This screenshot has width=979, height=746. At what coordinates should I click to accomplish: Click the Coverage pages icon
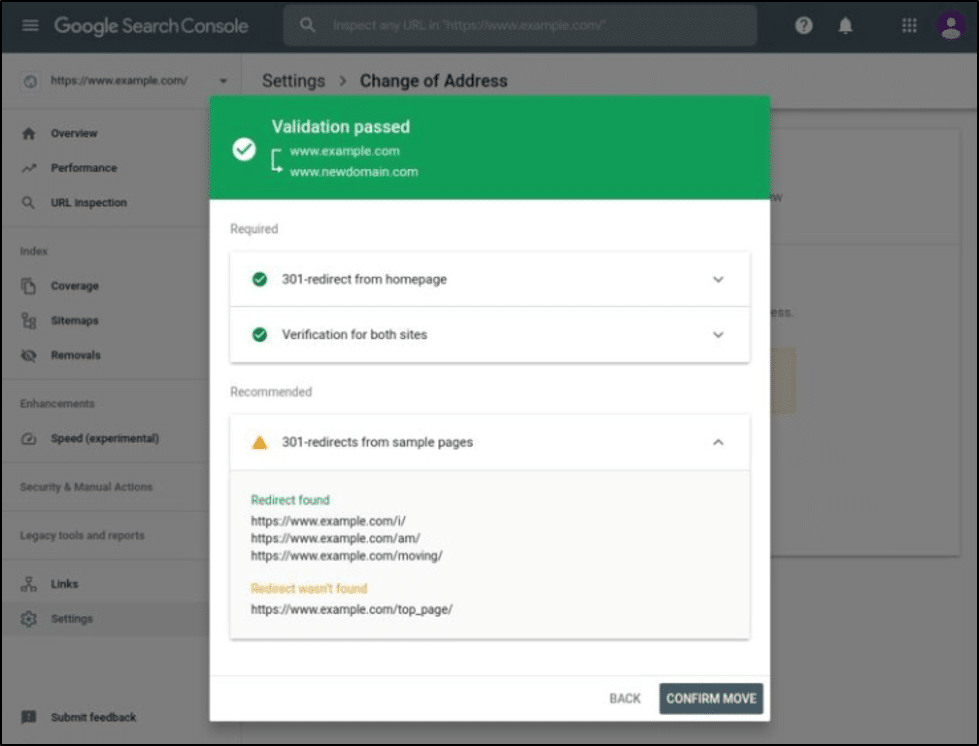[29, 286]
